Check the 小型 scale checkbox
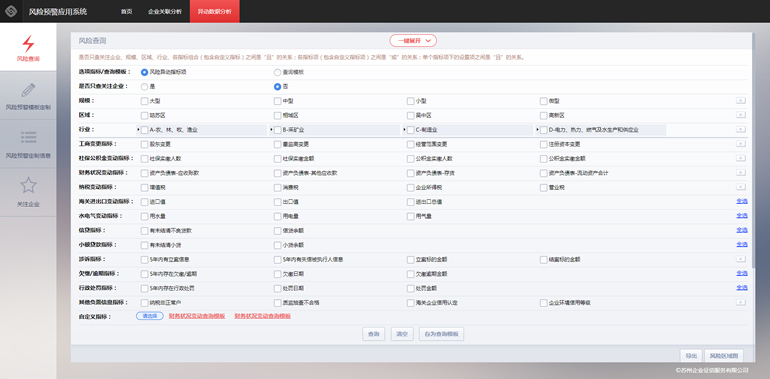This screenshot has height=379, width=770. tap(411, 101)
